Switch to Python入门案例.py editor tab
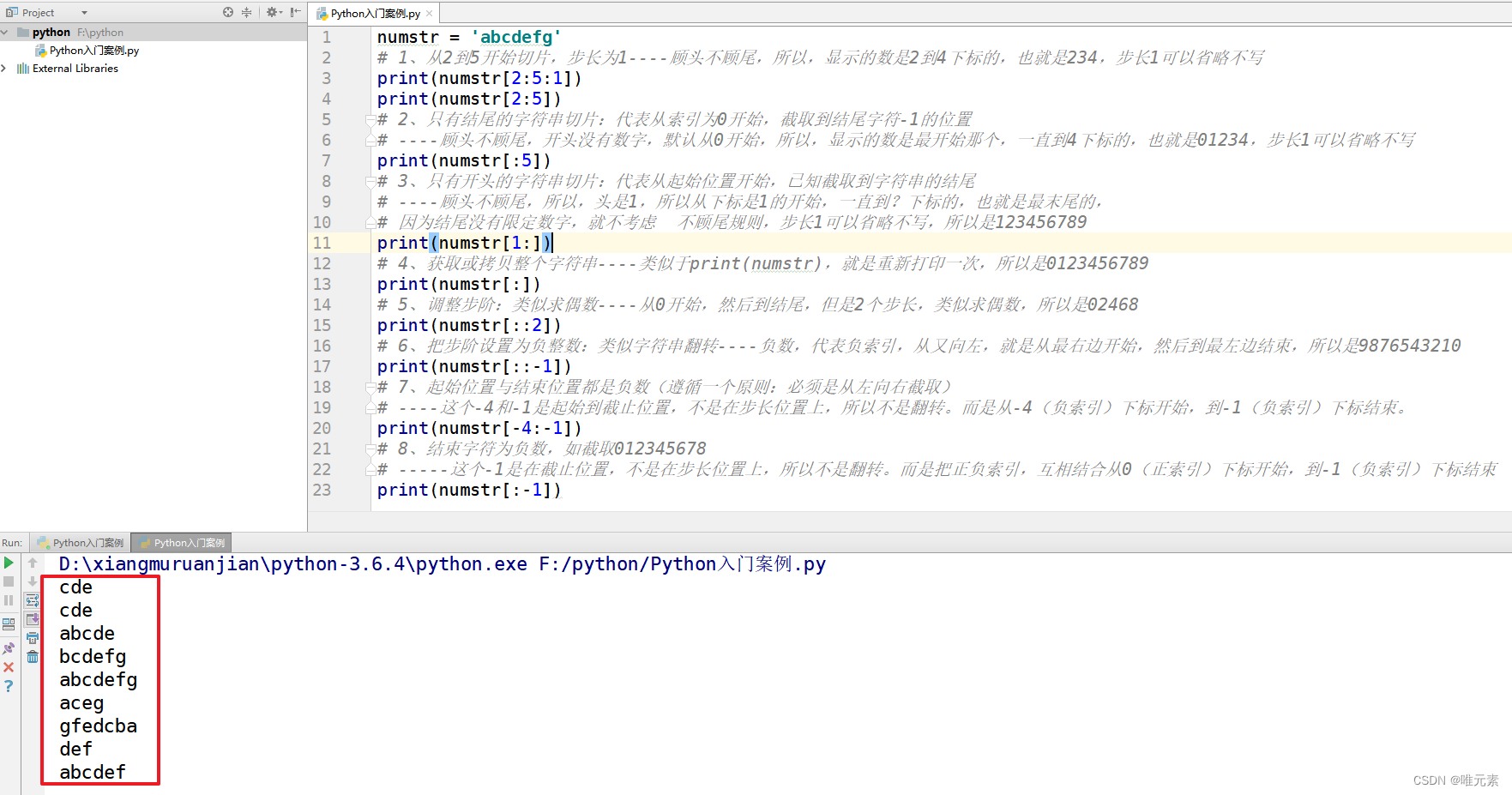This screenshot has width=1512, height=795. tap(376, 13)
